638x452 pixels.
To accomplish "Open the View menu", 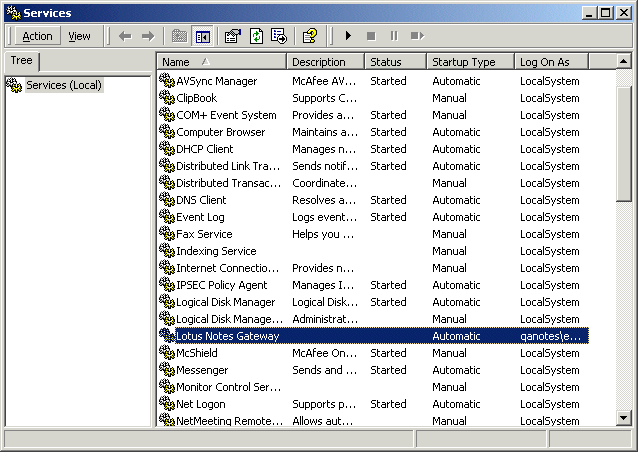I will pyautogui.click(x=79, y=36).
